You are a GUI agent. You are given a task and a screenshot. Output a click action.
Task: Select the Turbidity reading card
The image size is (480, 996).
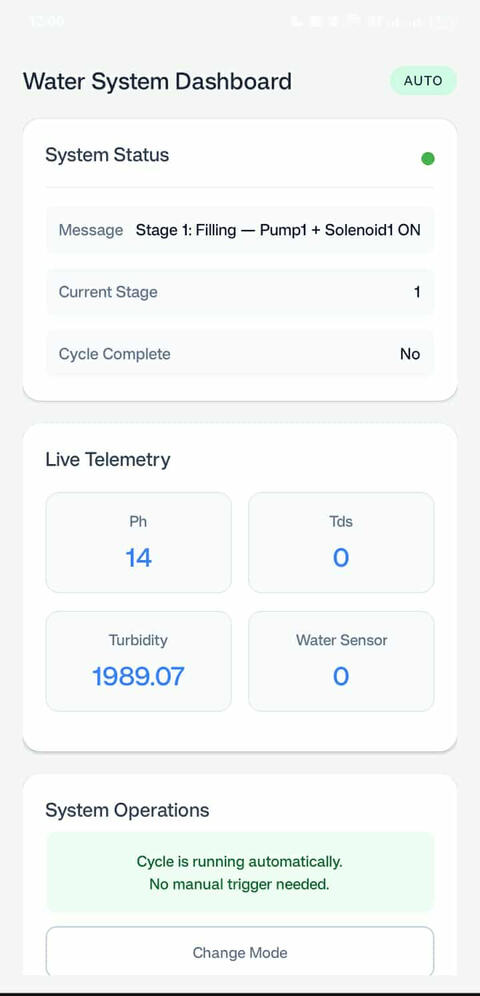pyautogui.click(x=138, y=661)
